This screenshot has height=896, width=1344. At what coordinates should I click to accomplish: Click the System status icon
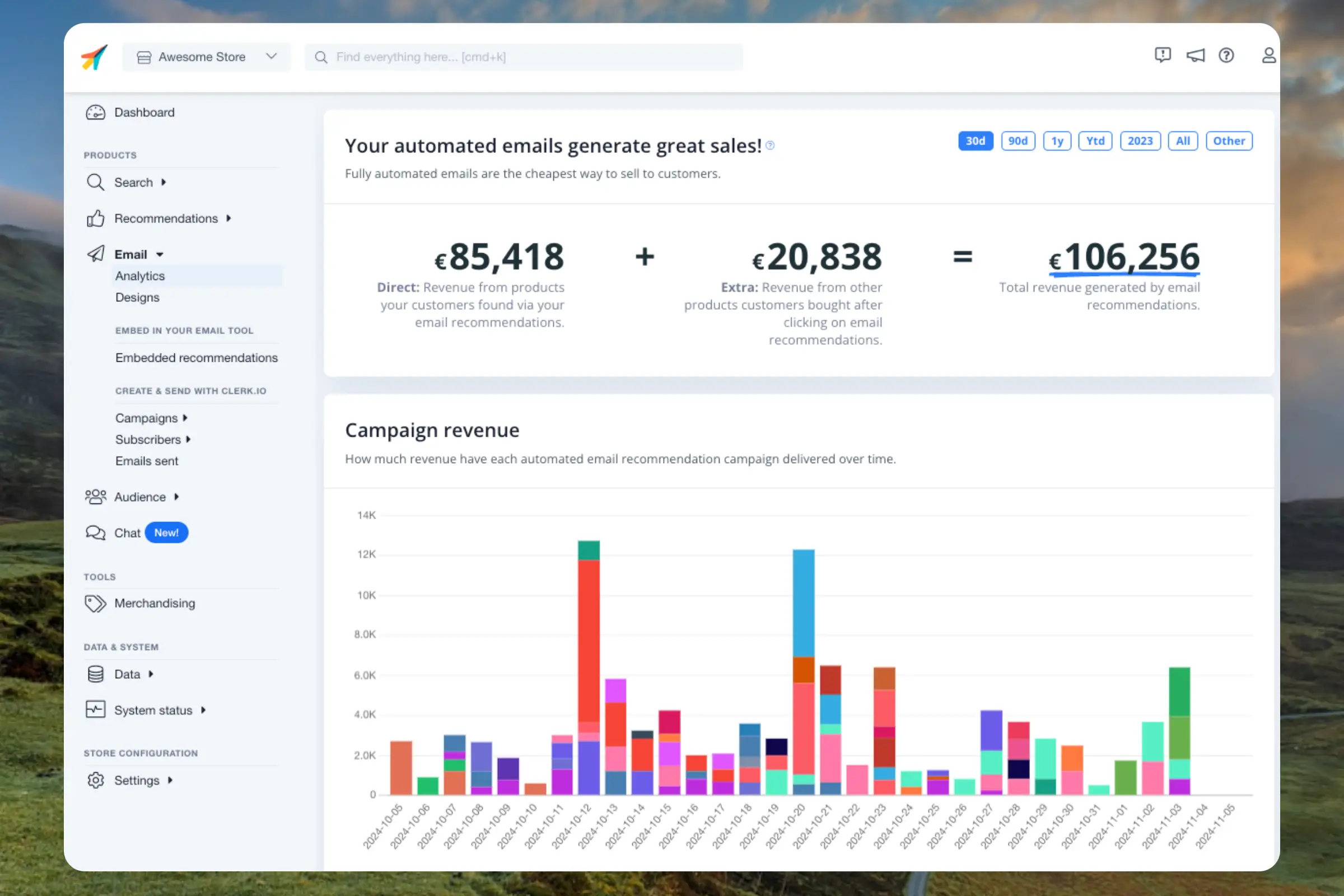click(x=96, y=709)
